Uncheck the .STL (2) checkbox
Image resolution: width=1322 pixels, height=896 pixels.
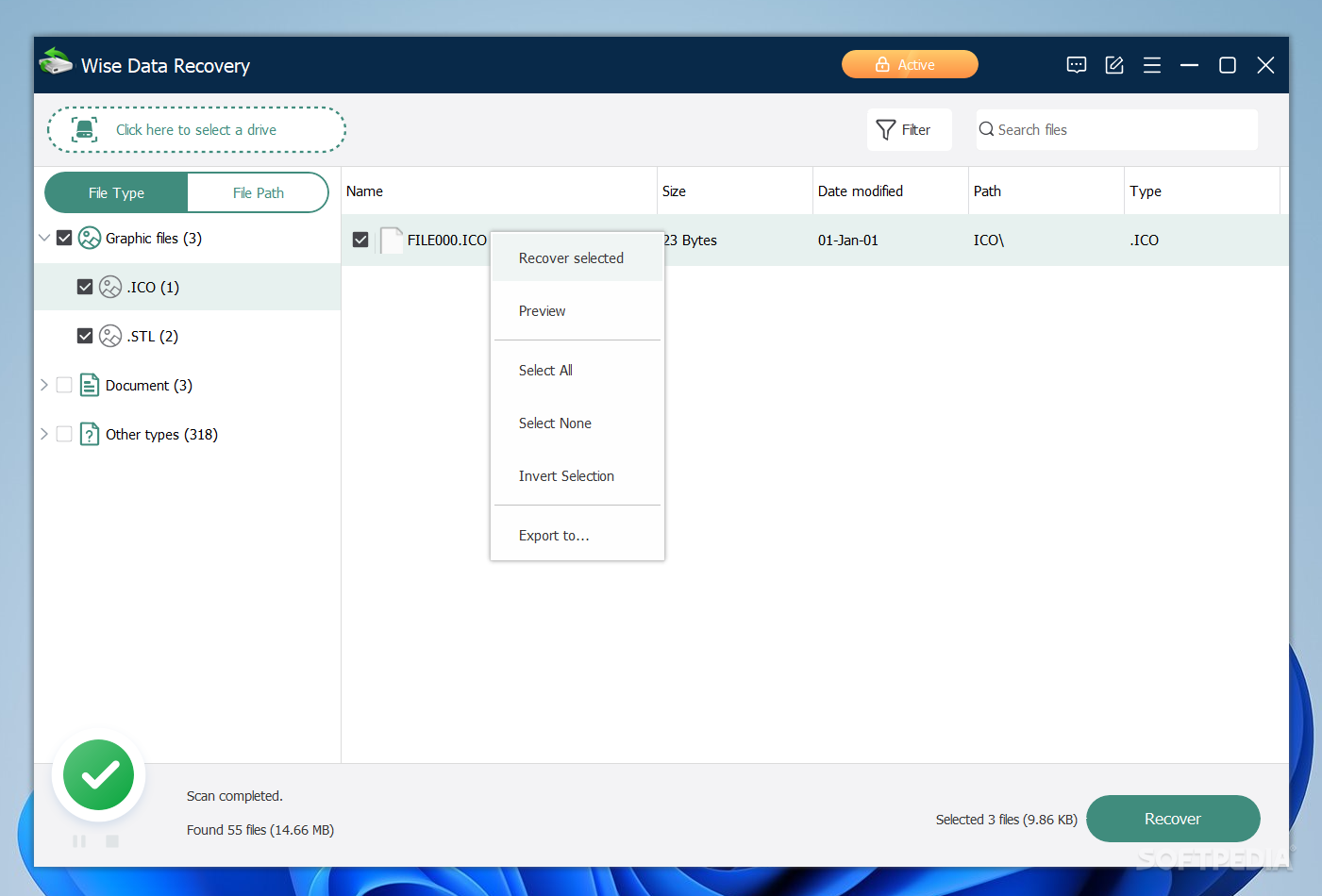pos(85,336)
